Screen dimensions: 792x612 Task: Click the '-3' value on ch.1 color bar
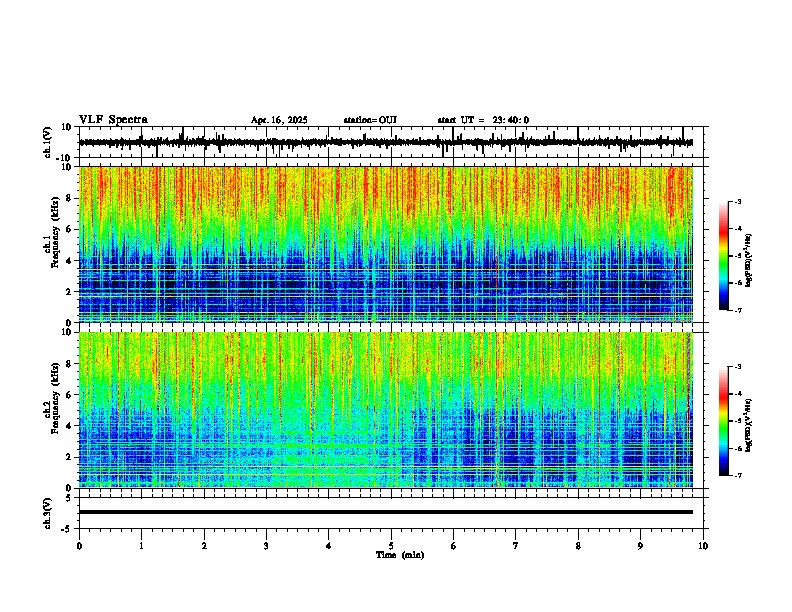(737, 202)
